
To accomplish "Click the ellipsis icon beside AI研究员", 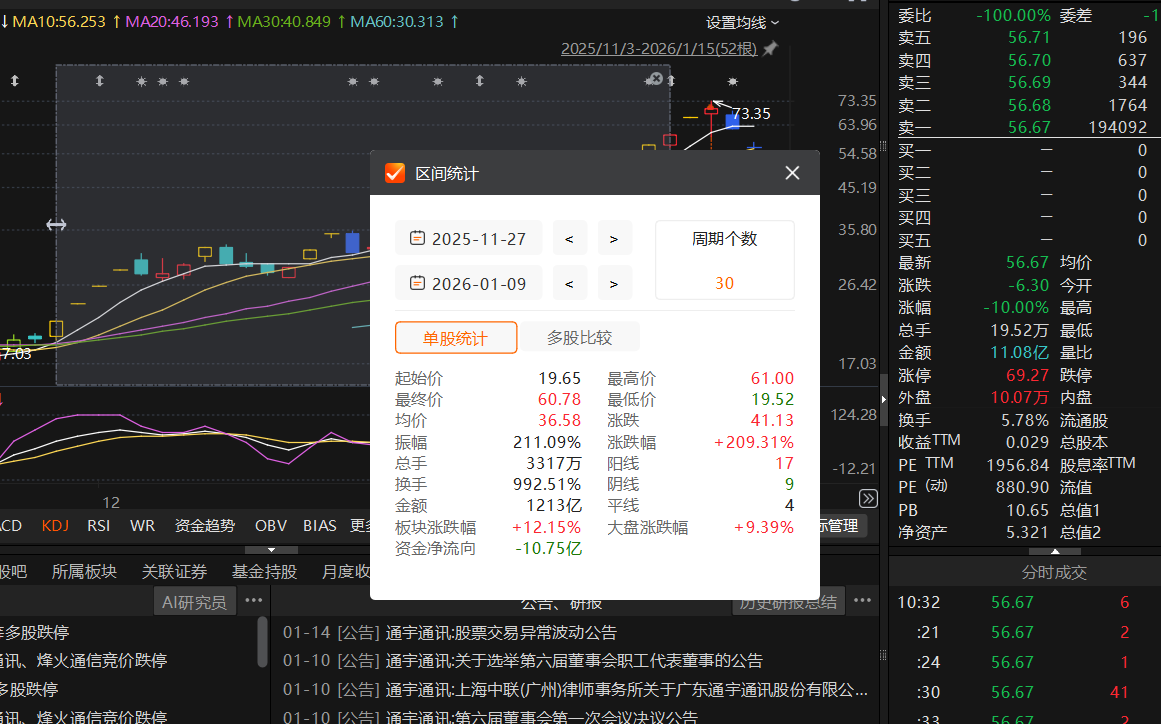I will point(253,601).
